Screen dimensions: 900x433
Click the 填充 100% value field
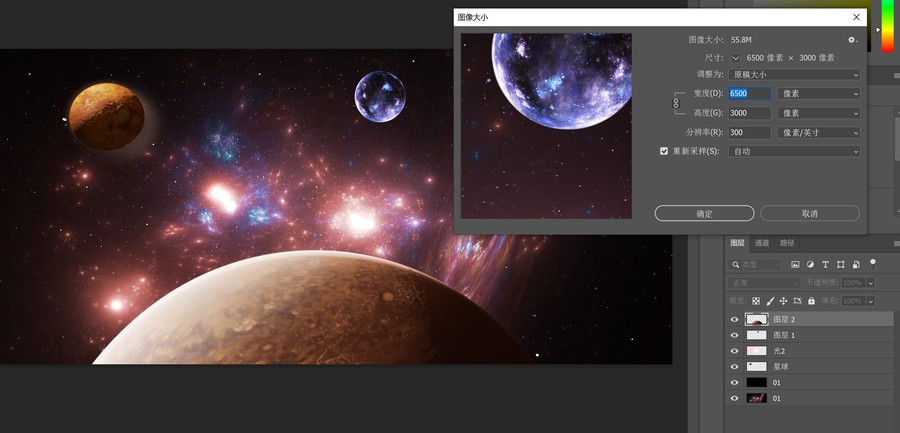(854, 301)
